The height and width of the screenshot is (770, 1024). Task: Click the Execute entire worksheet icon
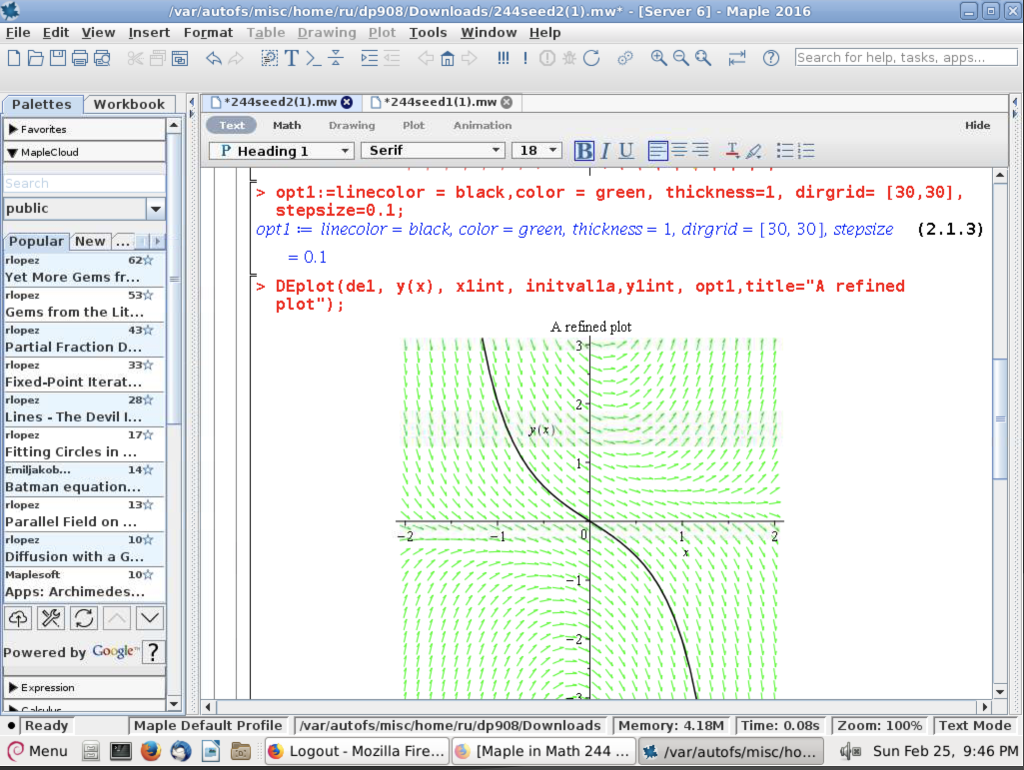(x=503, y=58)
